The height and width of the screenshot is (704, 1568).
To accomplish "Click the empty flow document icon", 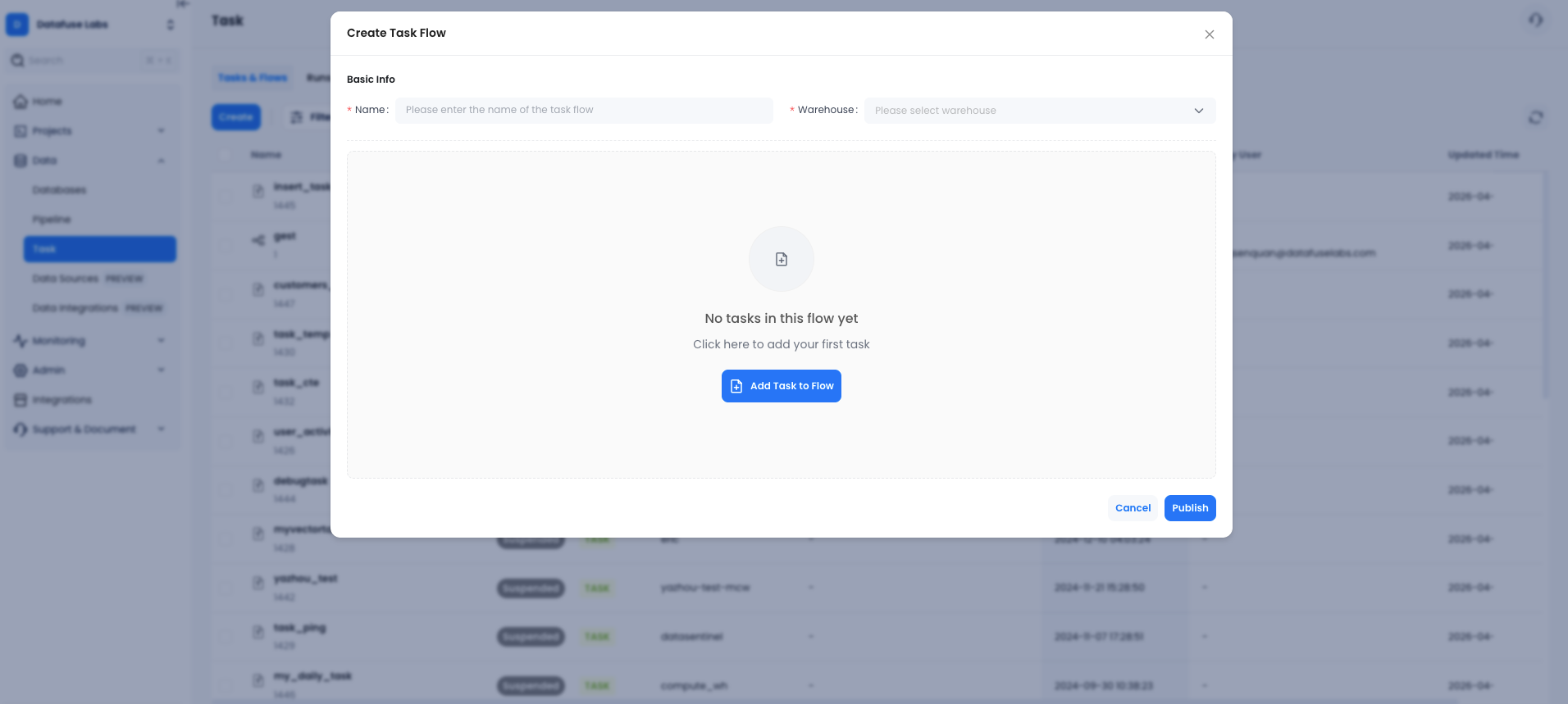I will tap(781, 259).
